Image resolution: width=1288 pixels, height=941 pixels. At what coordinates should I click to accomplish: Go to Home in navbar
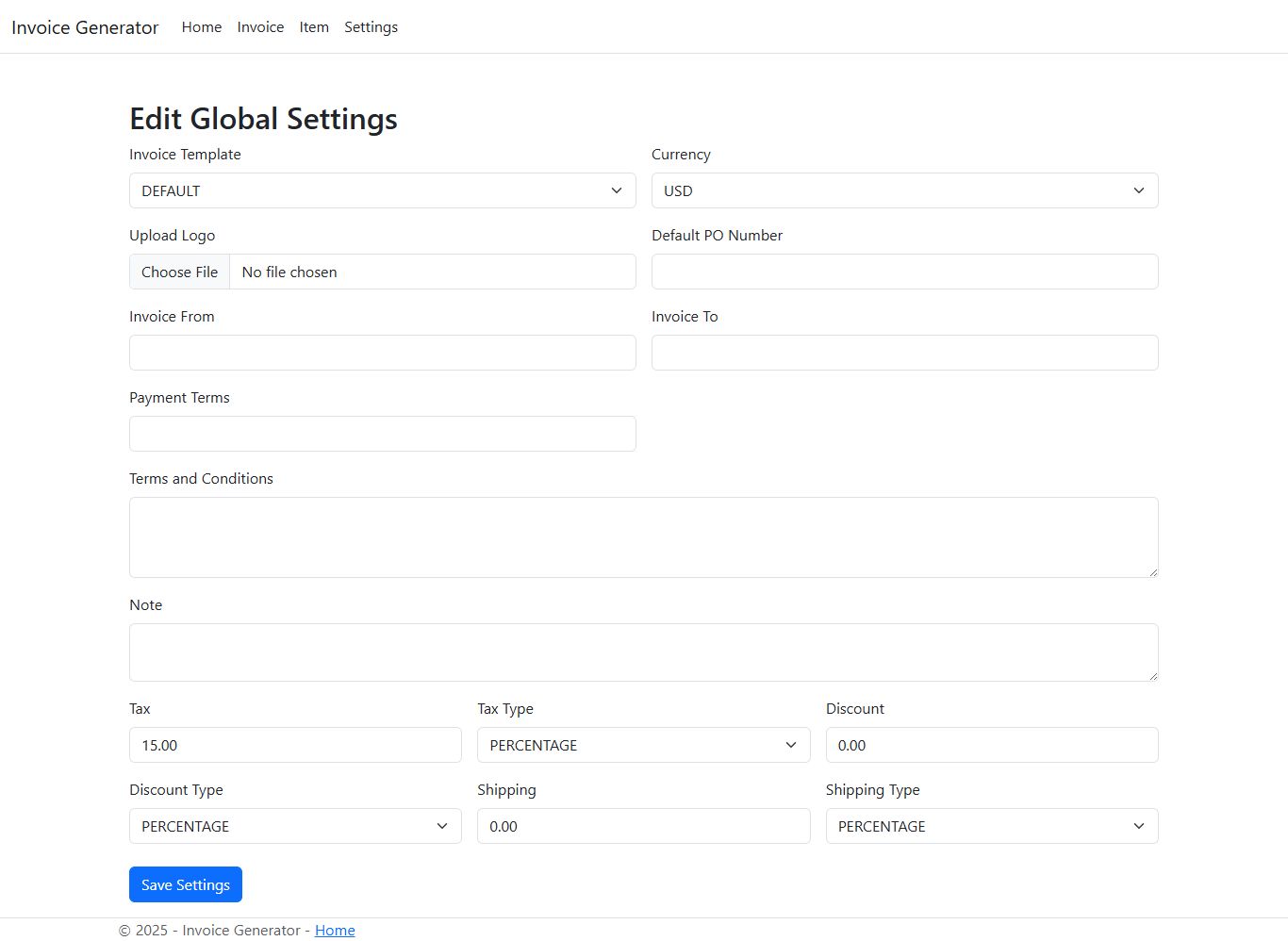[202, 27]
